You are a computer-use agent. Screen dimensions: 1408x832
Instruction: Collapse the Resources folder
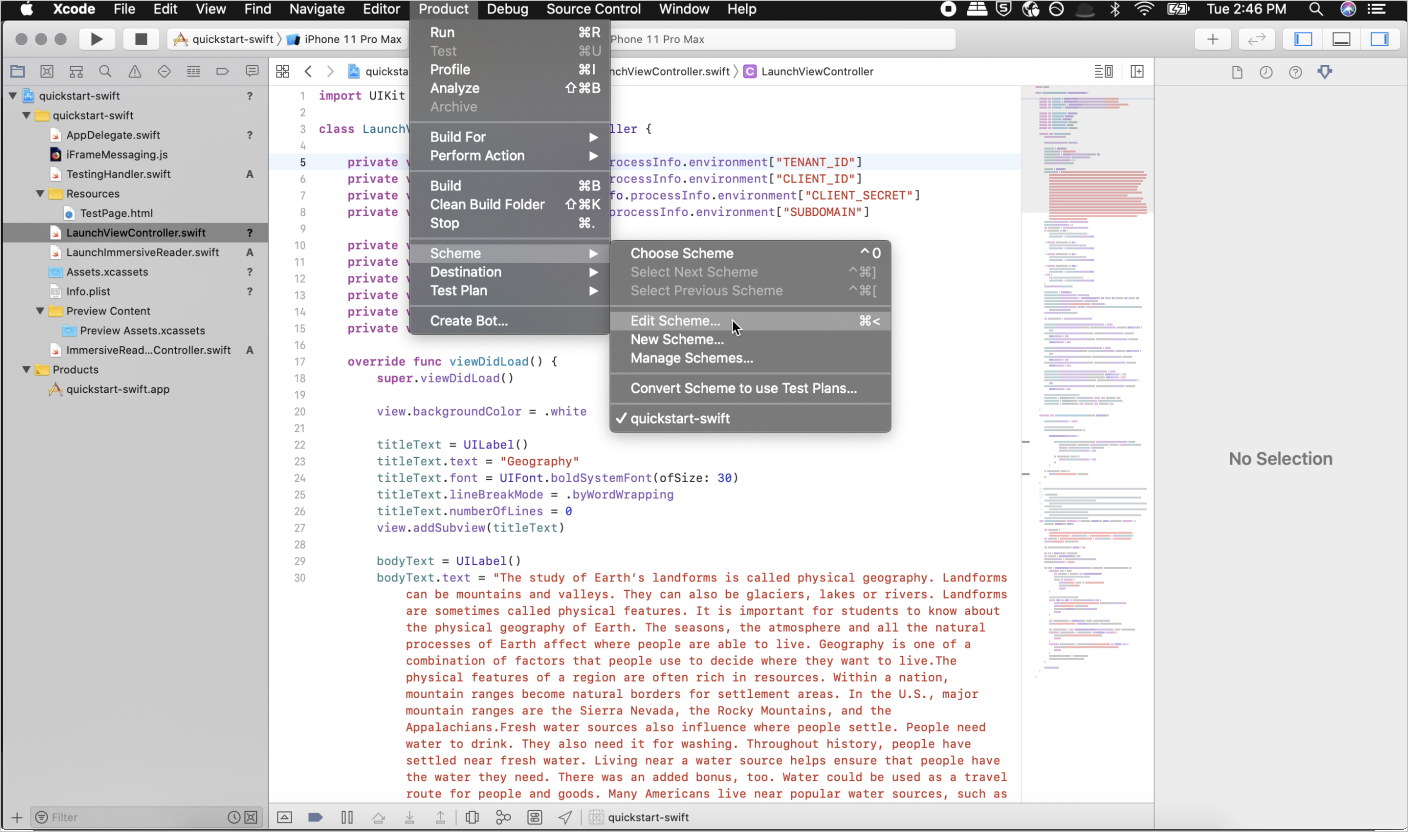[39, 194]
